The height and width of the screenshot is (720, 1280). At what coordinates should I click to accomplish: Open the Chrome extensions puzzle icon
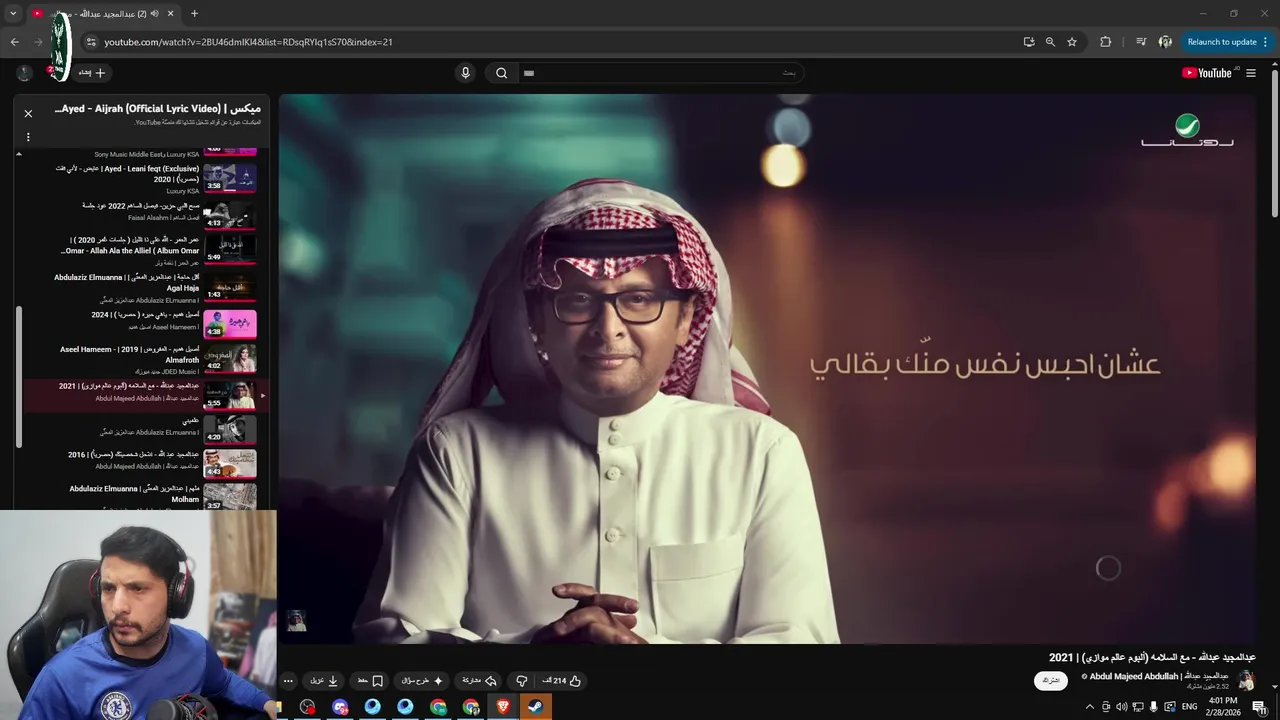pyautogui.click(x=1105, y=42)
